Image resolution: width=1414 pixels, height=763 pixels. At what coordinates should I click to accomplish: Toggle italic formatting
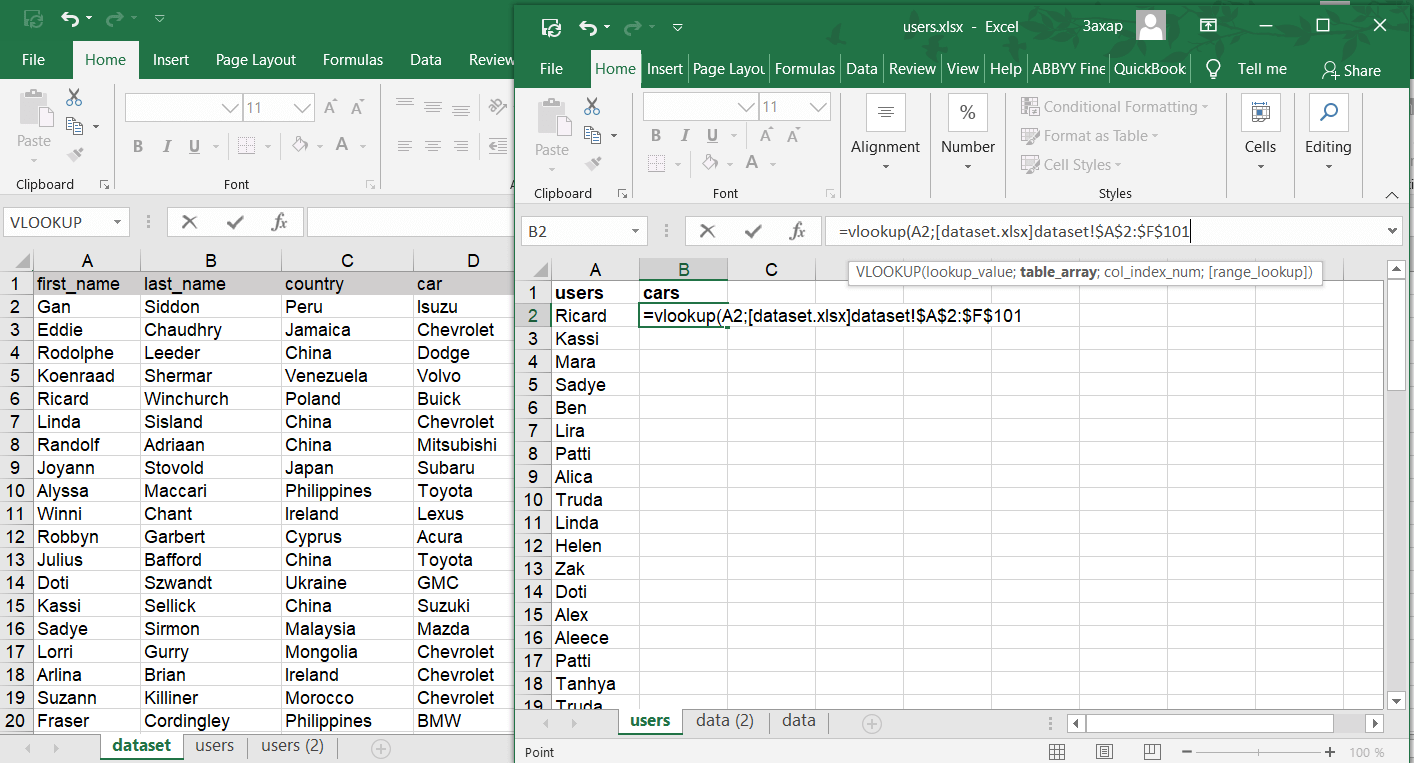683,134
